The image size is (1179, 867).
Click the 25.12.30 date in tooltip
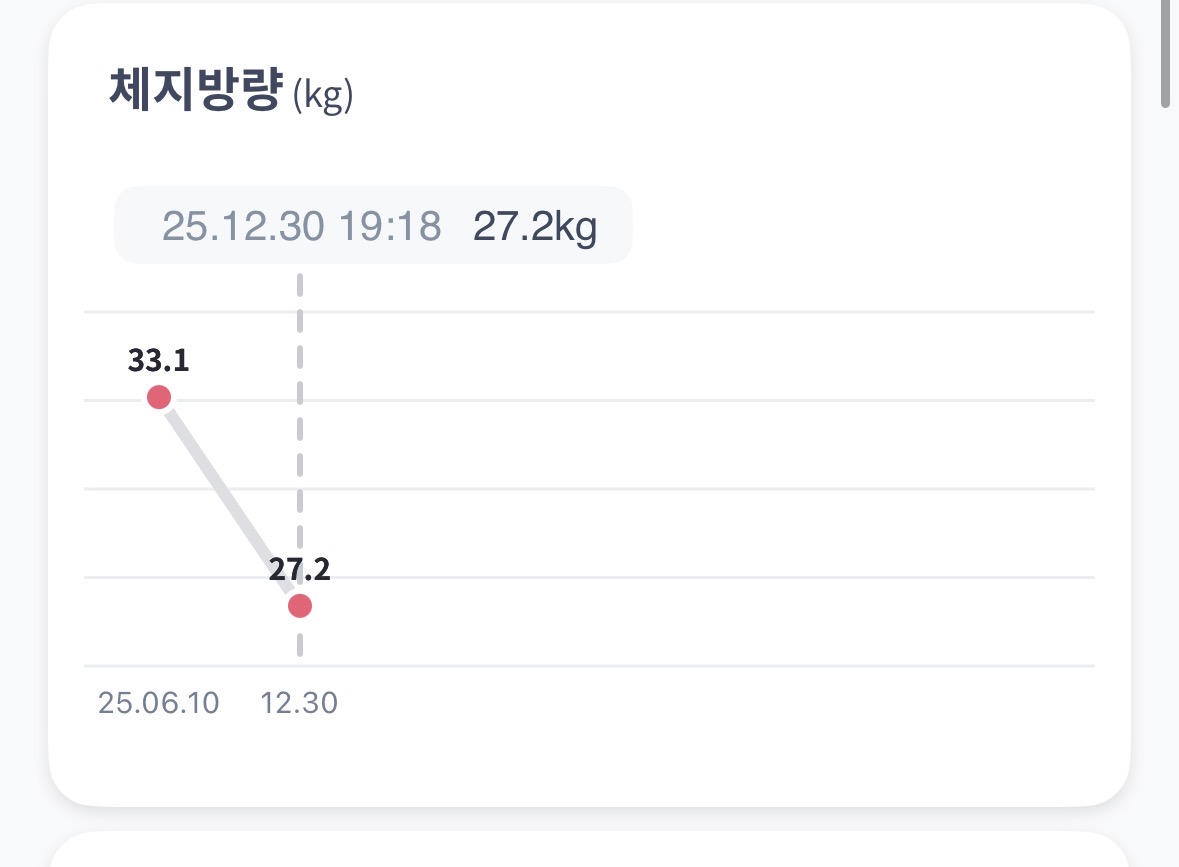pos(243,227)
